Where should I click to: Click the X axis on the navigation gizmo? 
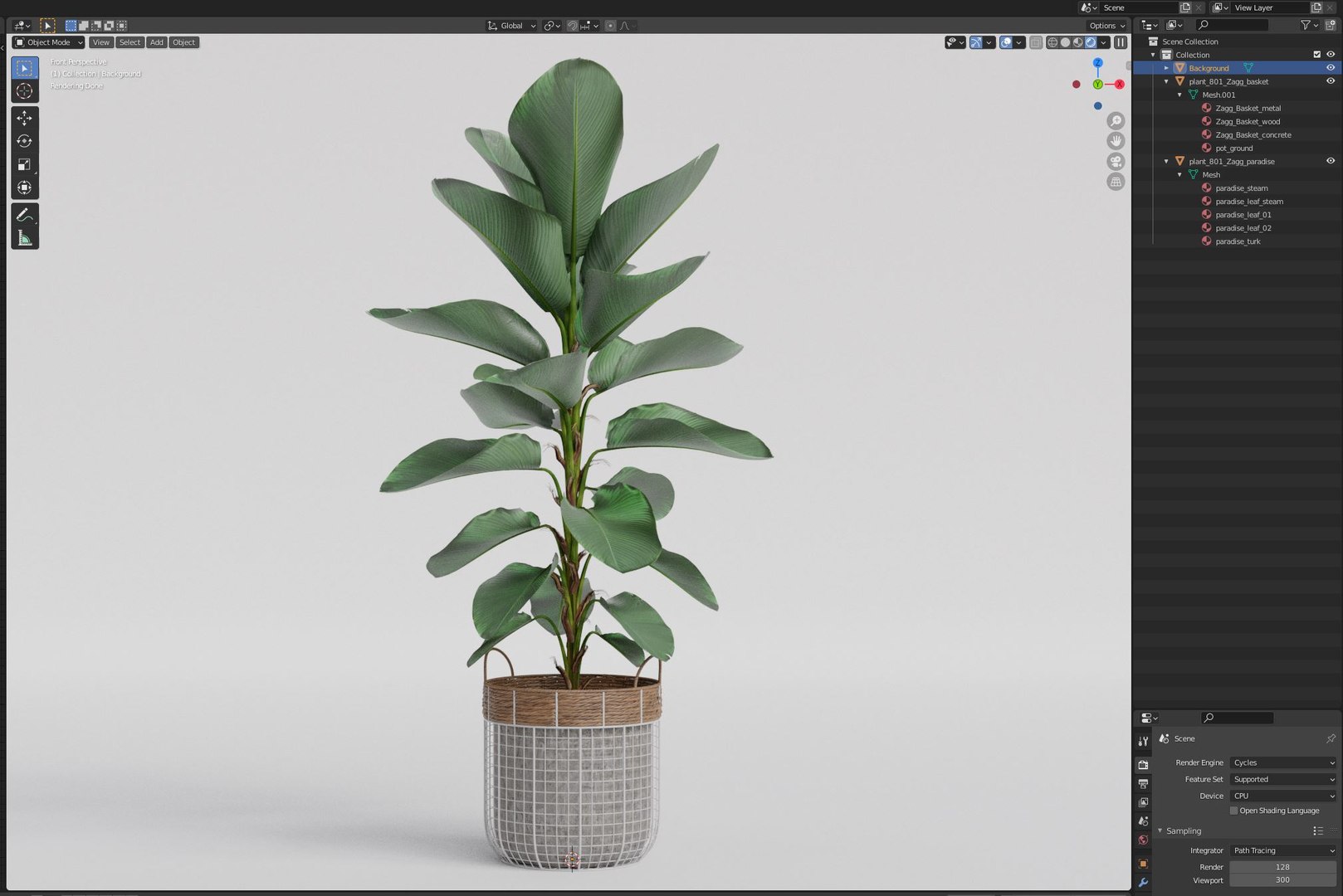pyautogui.click(x=1120, y=84)
